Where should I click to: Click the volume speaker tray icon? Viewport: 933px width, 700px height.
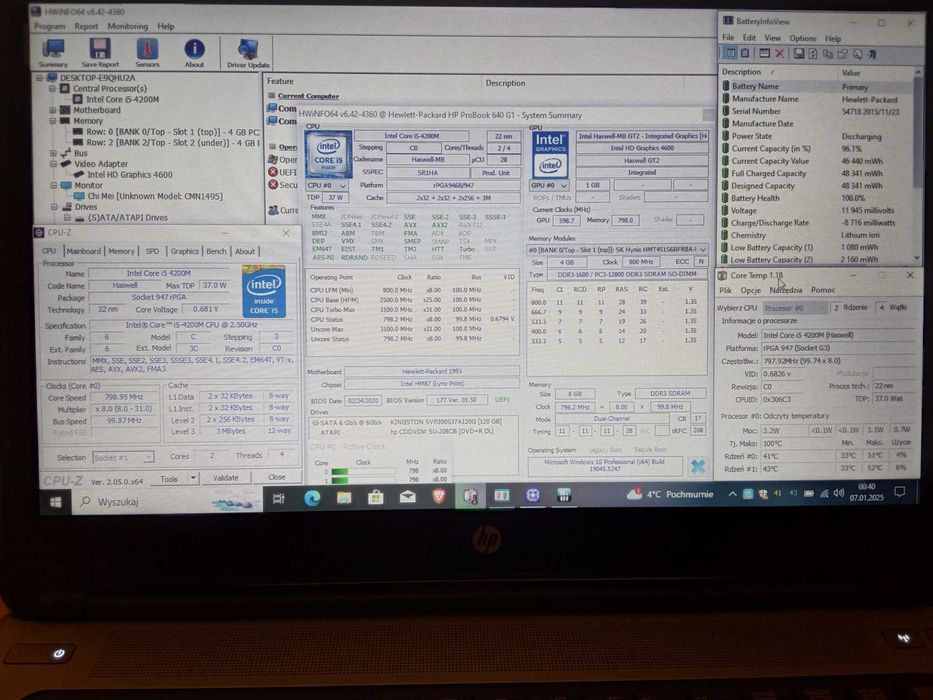tap(839, 493)
